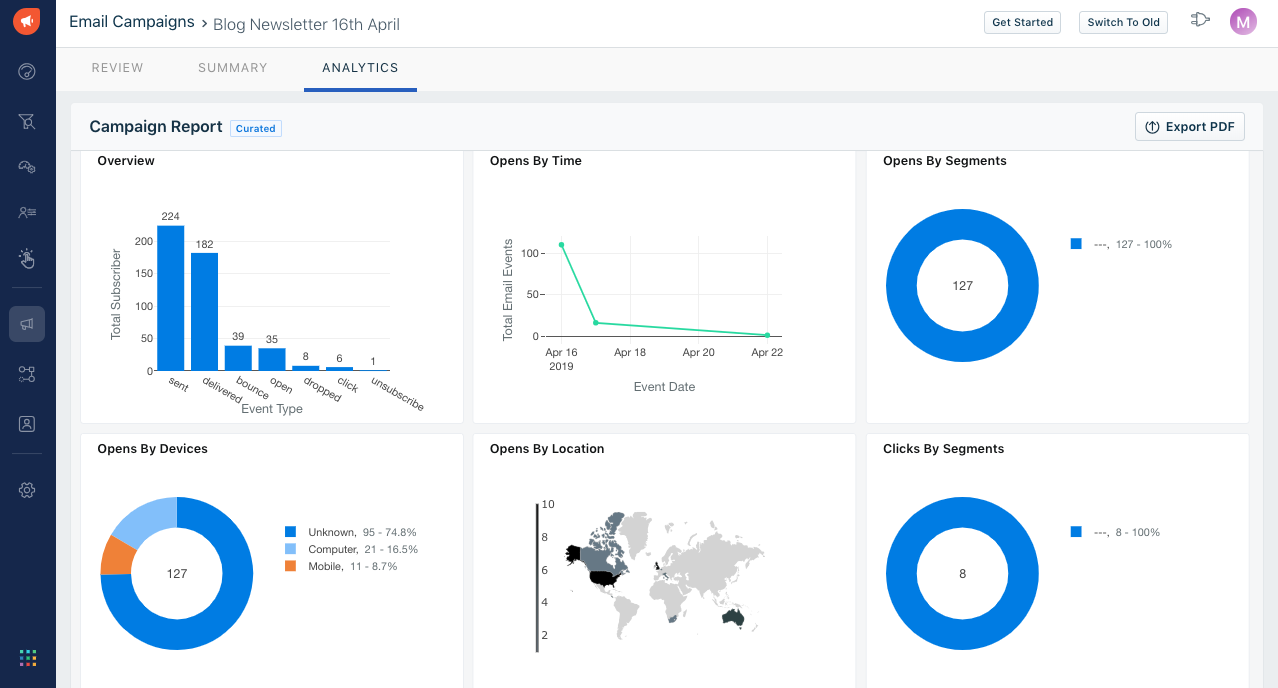This screenshot has height=688, width=1278.
Task: Click the plug integrations icon
Action: [x=1200, y=20]
